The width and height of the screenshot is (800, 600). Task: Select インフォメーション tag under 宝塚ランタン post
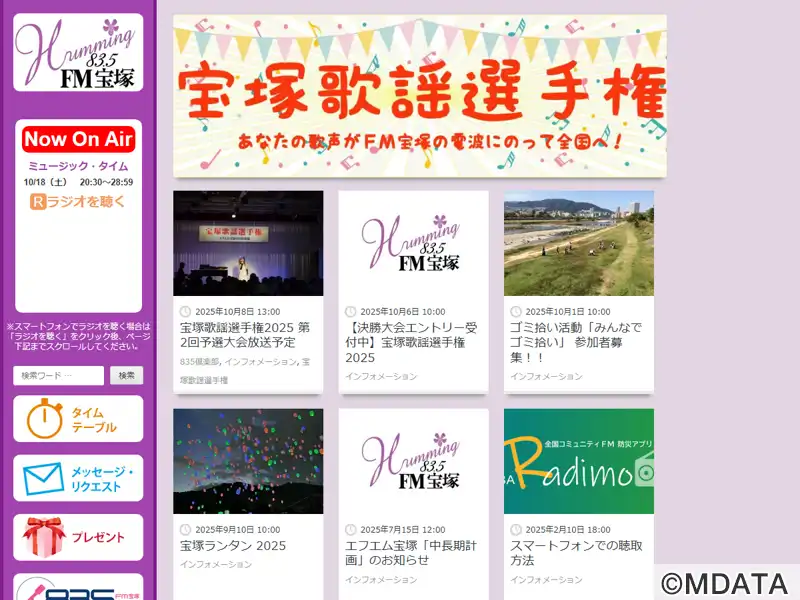[216, 565]
